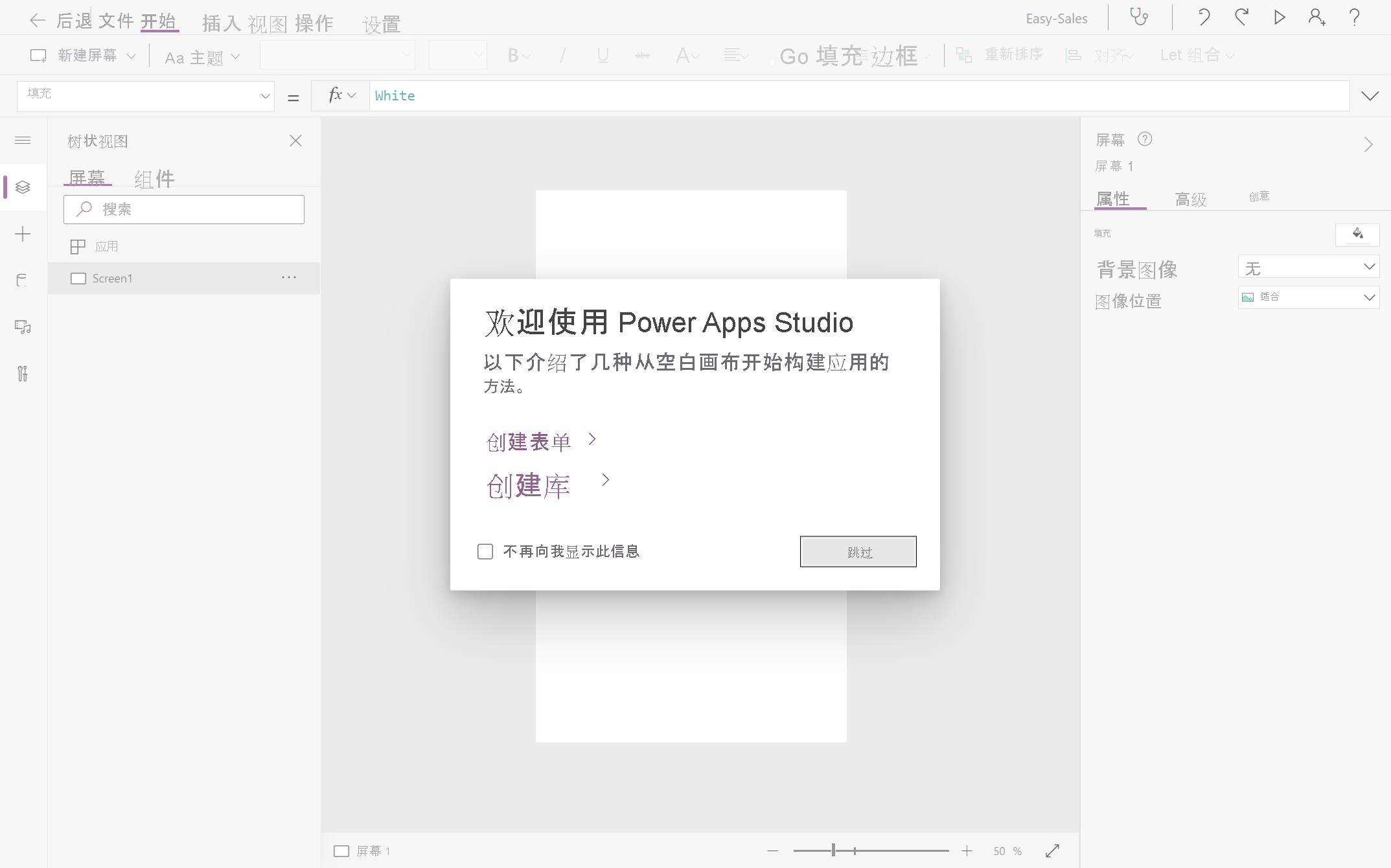The width and height of the screenshot is (1391, 868).
Task: Open the Data sources icon in left rail
Action: [23, 280]
